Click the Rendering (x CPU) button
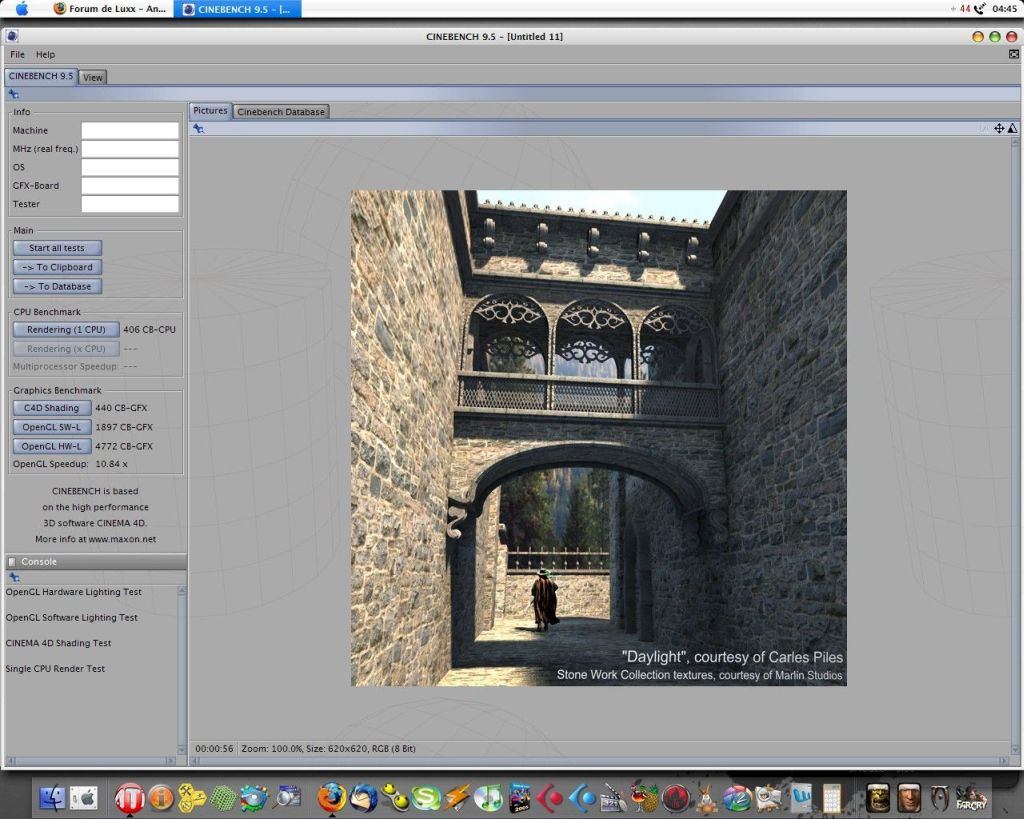This screenshot has height=819, width=1024. 66,349
